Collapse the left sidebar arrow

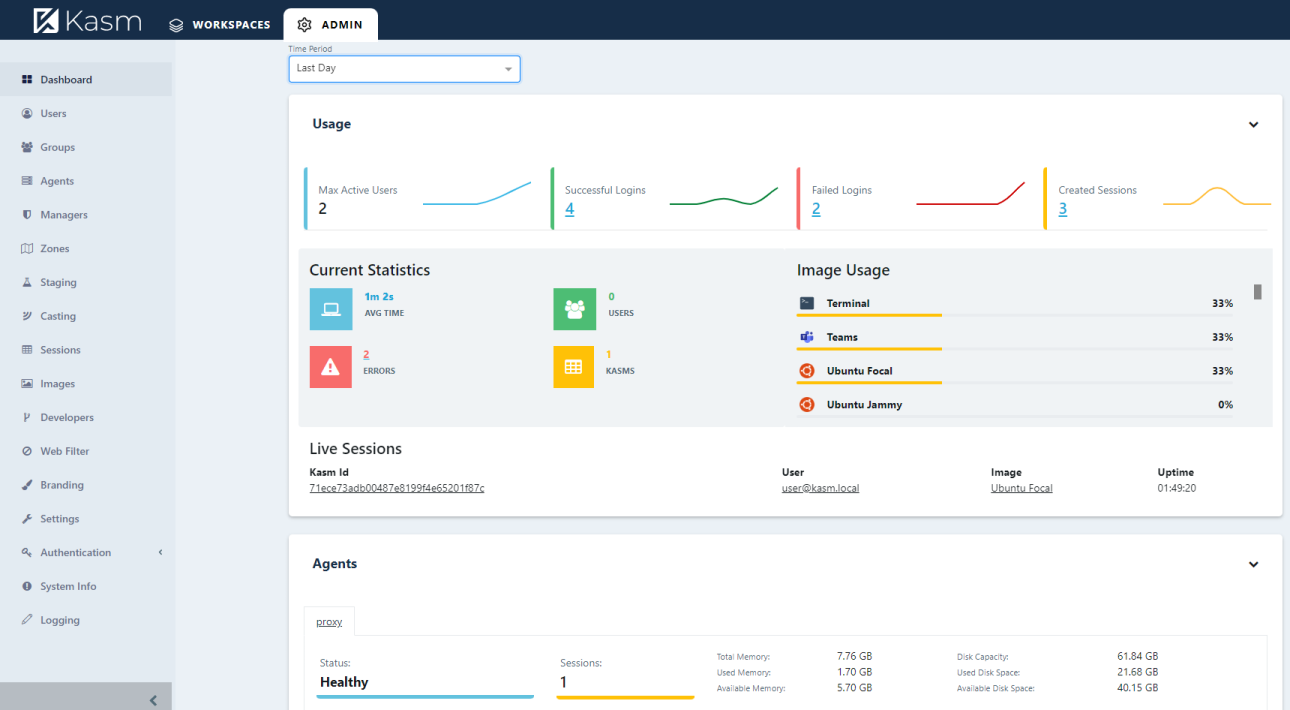[x=153, y=700]
